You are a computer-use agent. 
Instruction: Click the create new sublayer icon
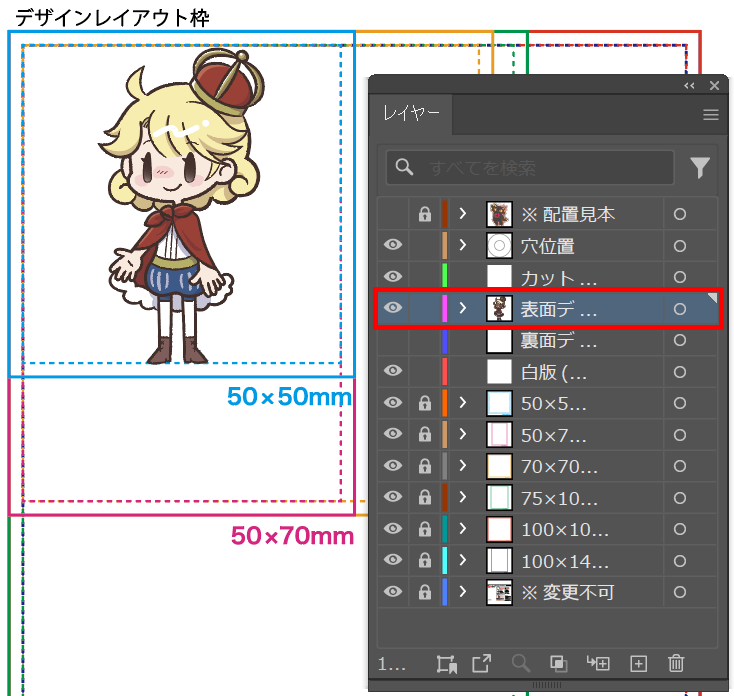click(599, 663)
